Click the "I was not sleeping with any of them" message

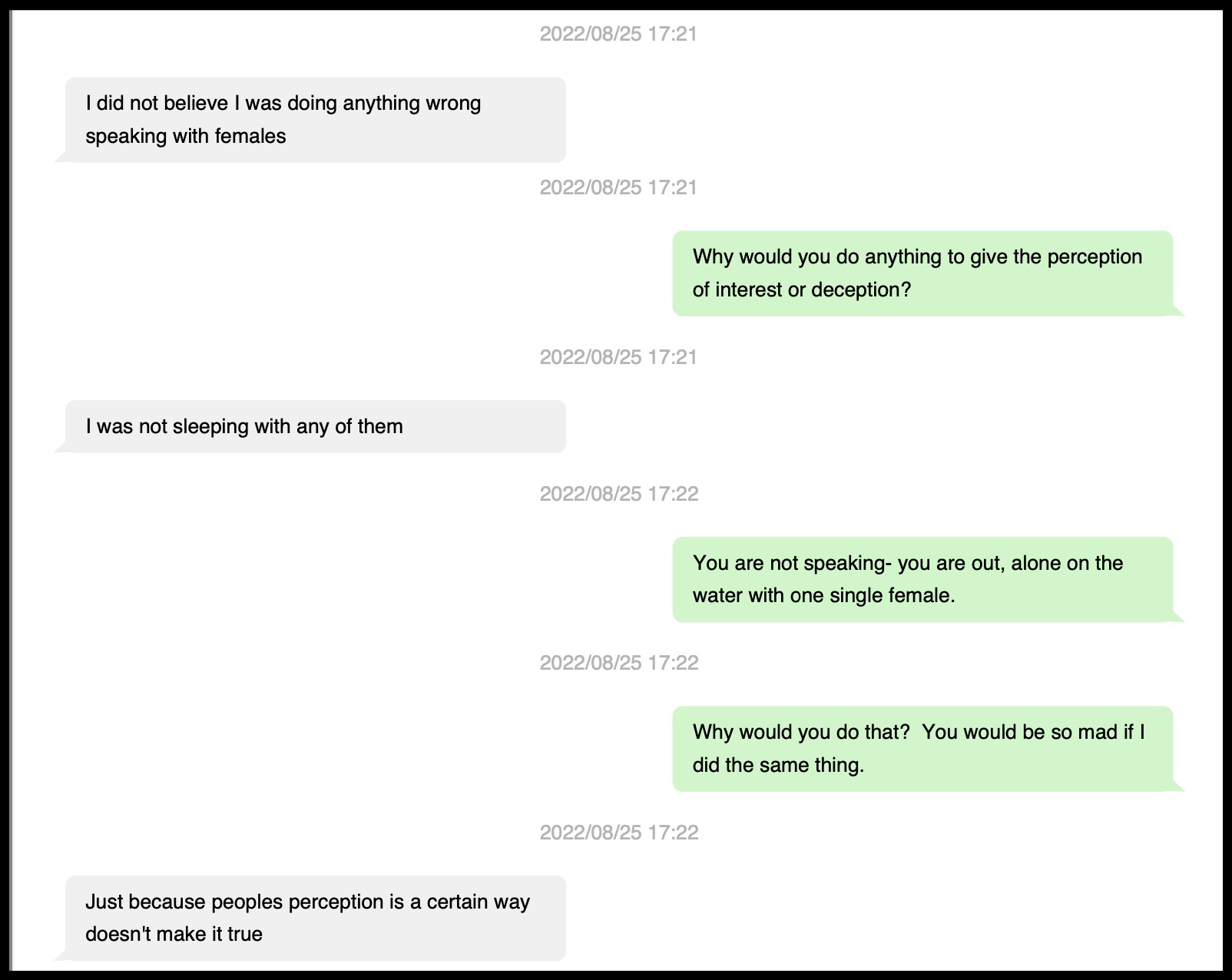point(315,426)
